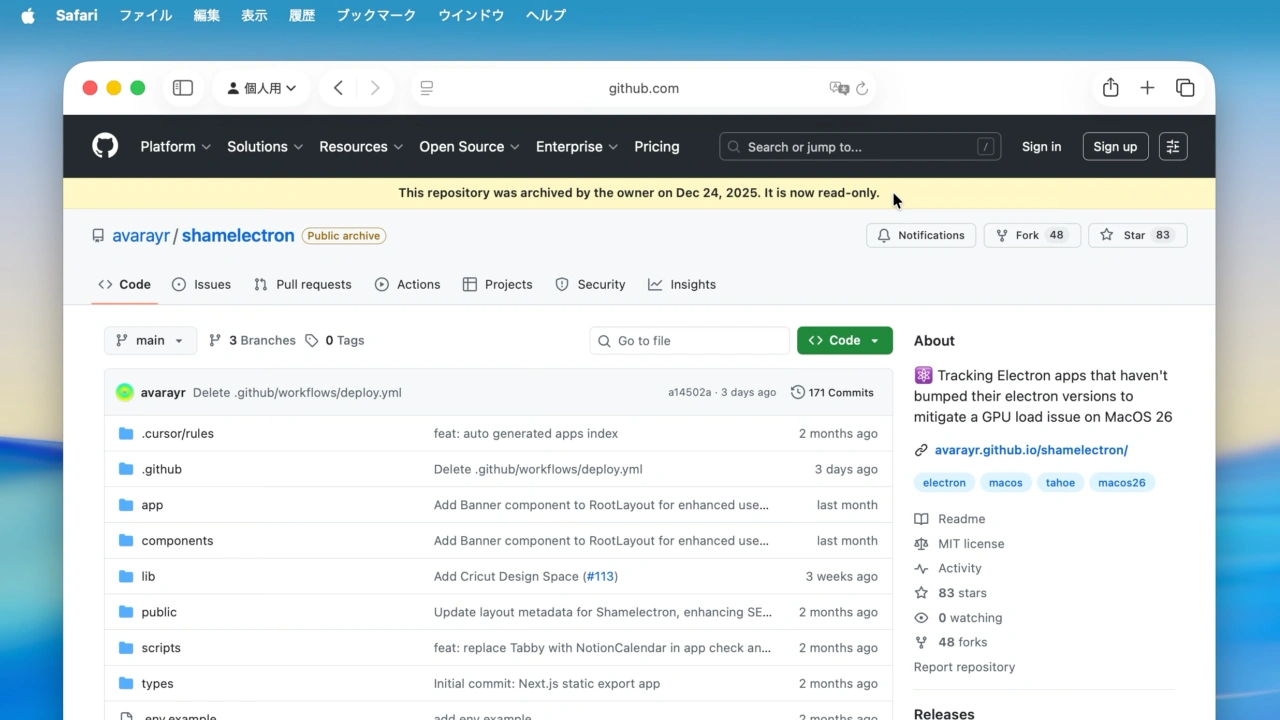
Task: Switch to the Issues tab
Action: pyautogui.click(x=201, y=284)
